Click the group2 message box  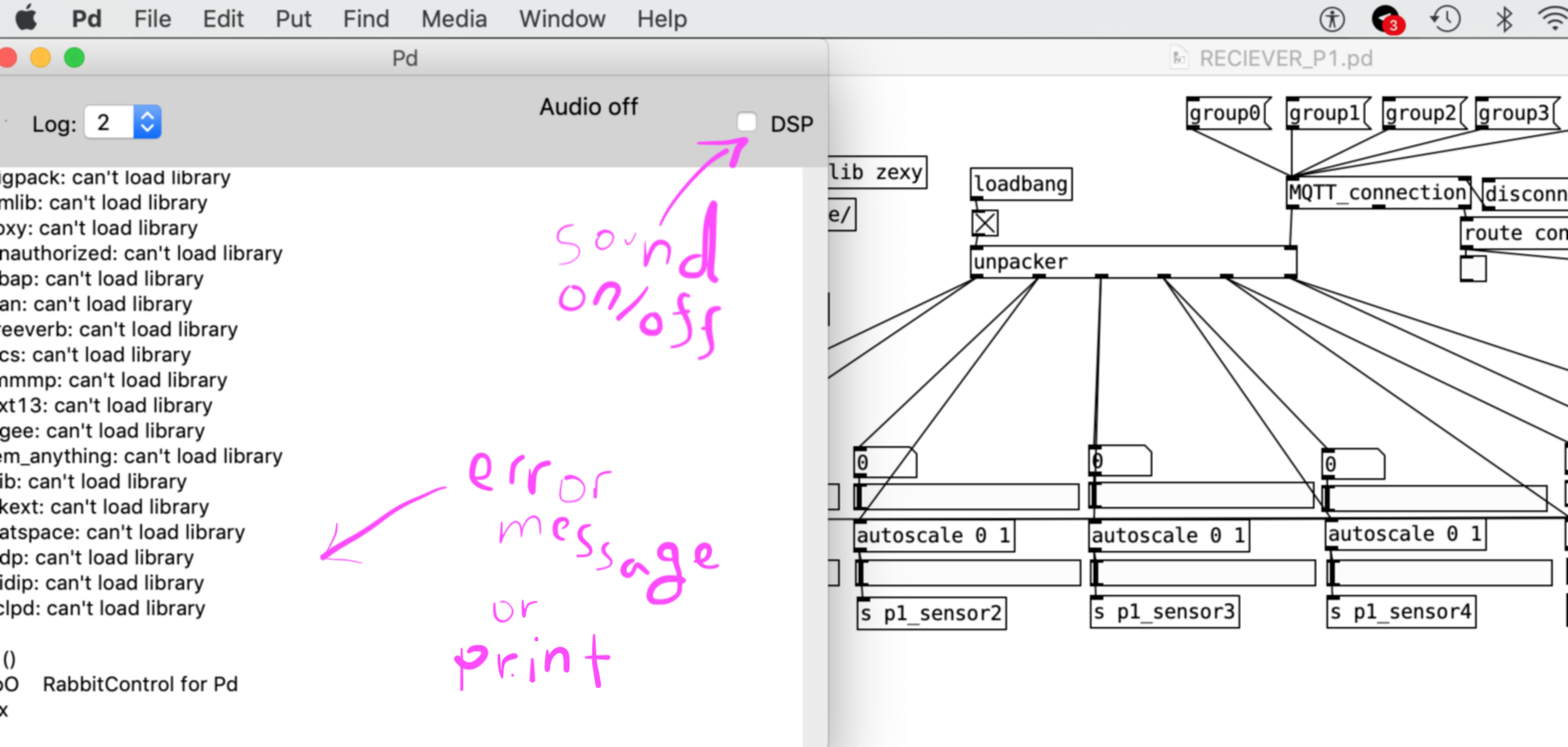pyautogui.click(x=1422, y=113)
